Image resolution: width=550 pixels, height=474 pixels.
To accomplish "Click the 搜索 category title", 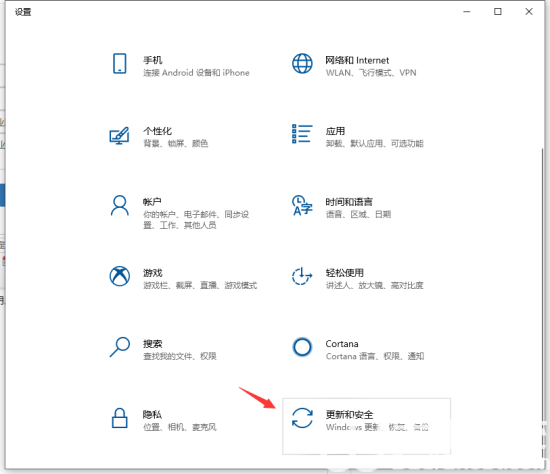I will coord(153,344).
